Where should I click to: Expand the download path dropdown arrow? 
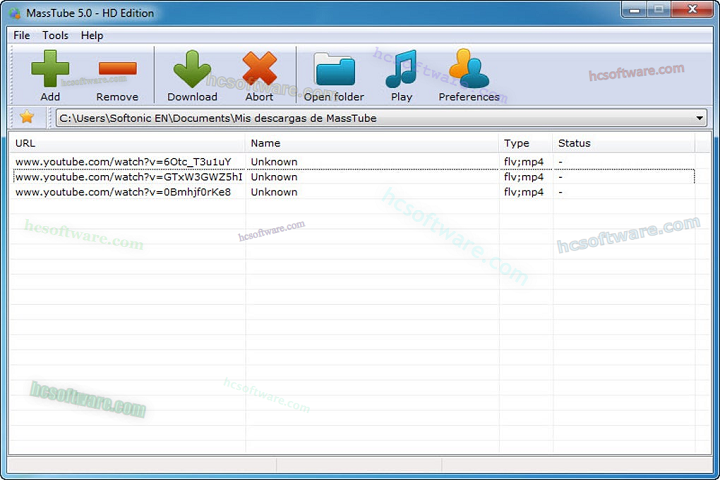(x=699, y=118)
